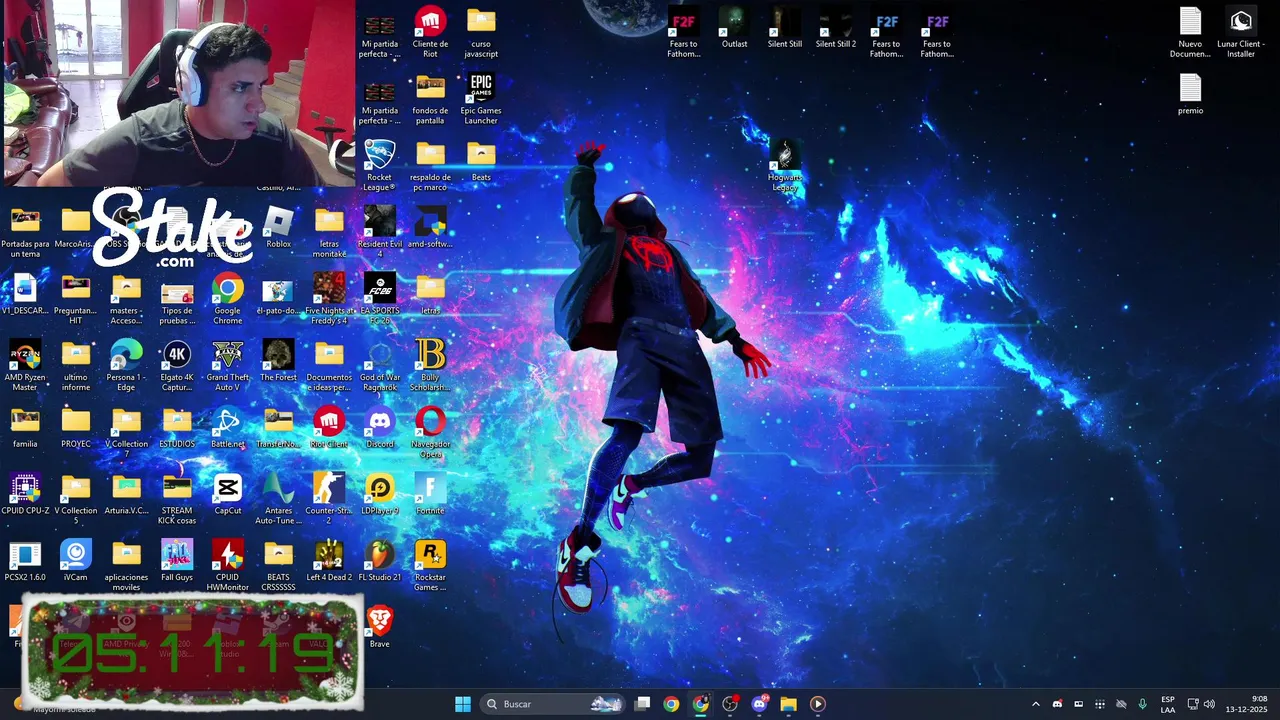This screenshot has height=720, width=1280.
Task: Select the aplicaciones moviles folder
Action: point(126,566)
